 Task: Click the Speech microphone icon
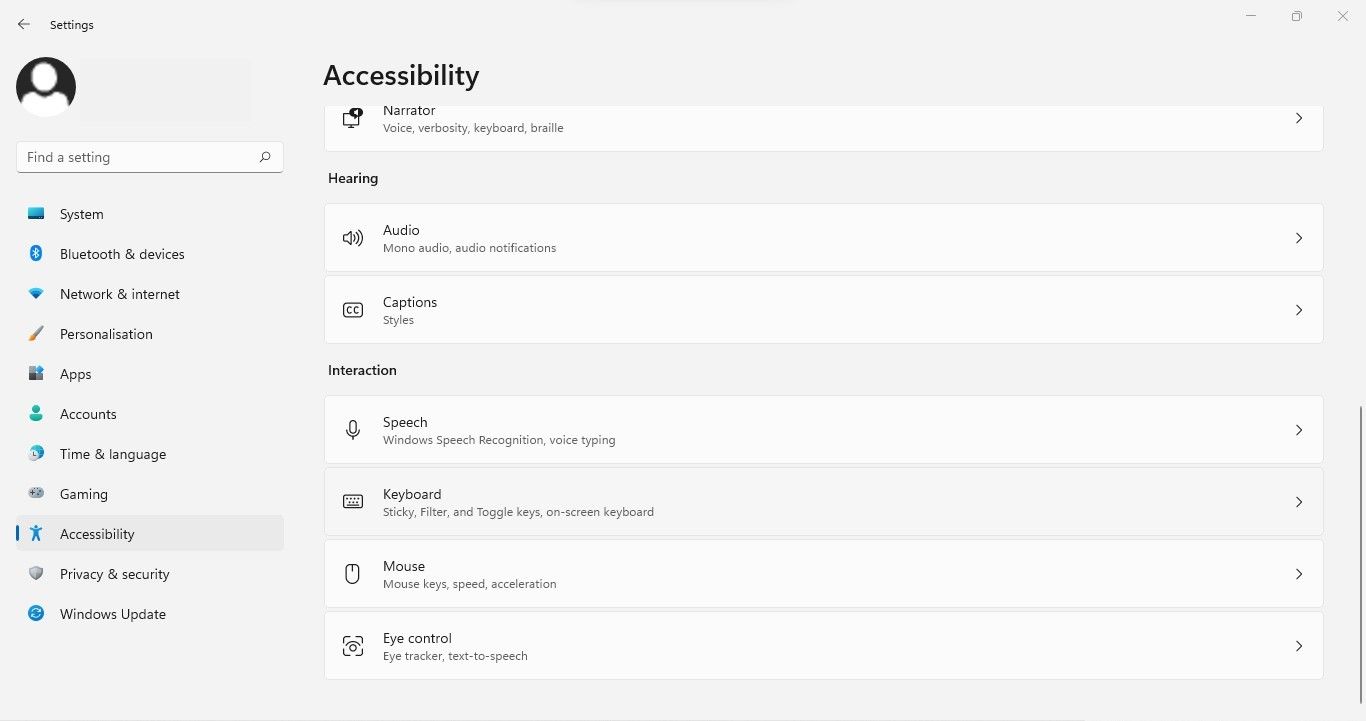(x=352, y=430)
